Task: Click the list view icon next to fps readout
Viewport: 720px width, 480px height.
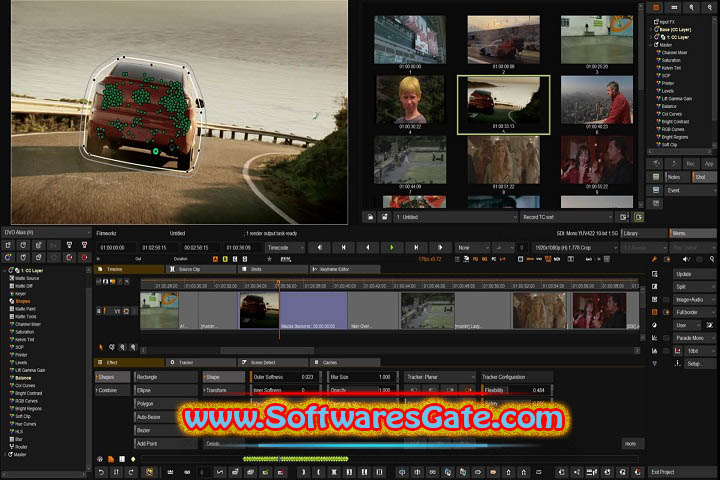Action: coord(457,260)
